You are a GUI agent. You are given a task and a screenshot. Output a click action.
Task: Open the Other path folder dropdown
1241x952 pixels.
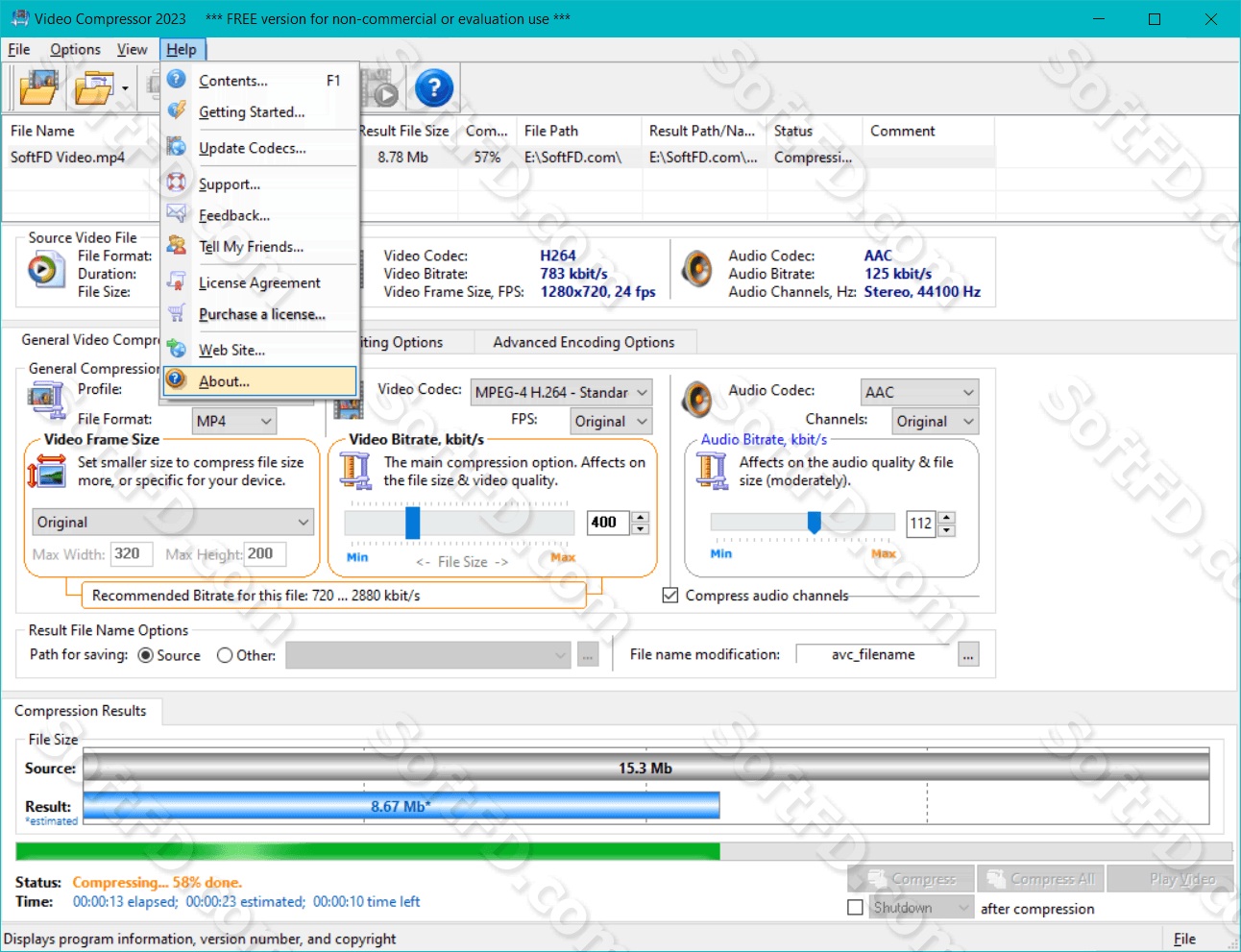[428, 655]
